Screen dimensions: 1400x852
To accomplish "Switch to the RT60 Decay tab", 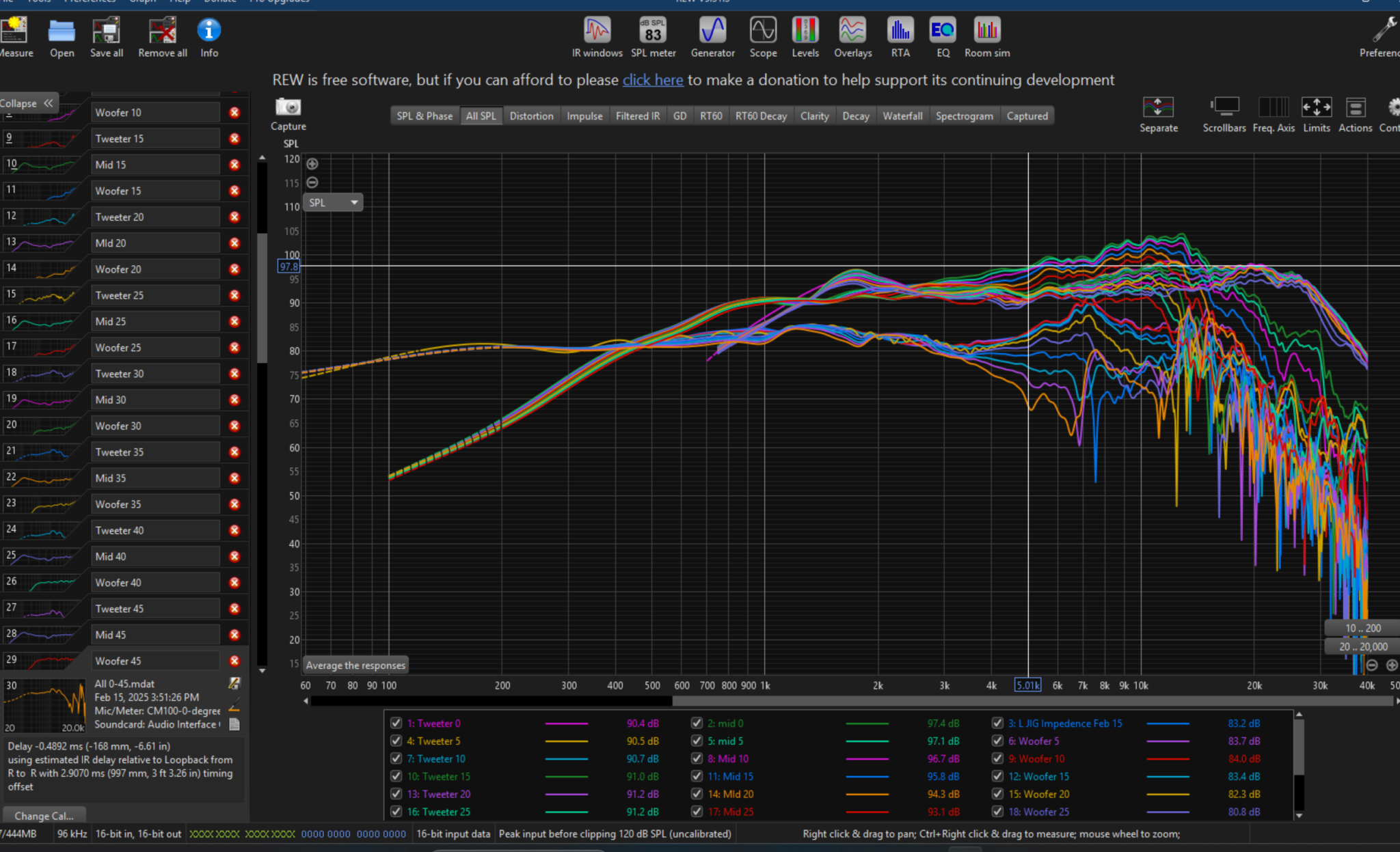I will [761, 116].
